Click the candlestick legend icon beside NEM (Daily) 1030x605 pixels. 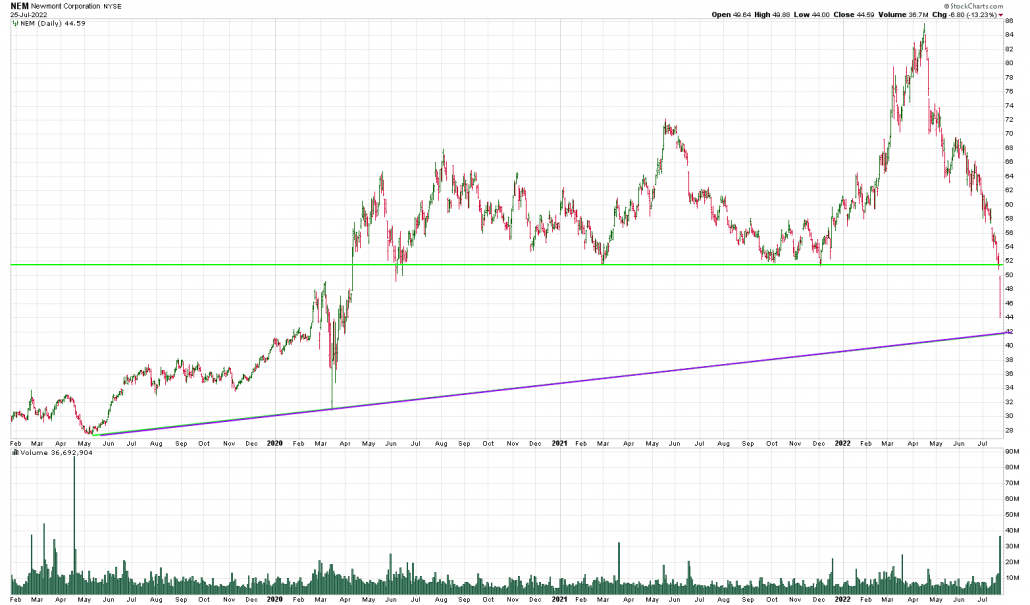pos(14,24)
